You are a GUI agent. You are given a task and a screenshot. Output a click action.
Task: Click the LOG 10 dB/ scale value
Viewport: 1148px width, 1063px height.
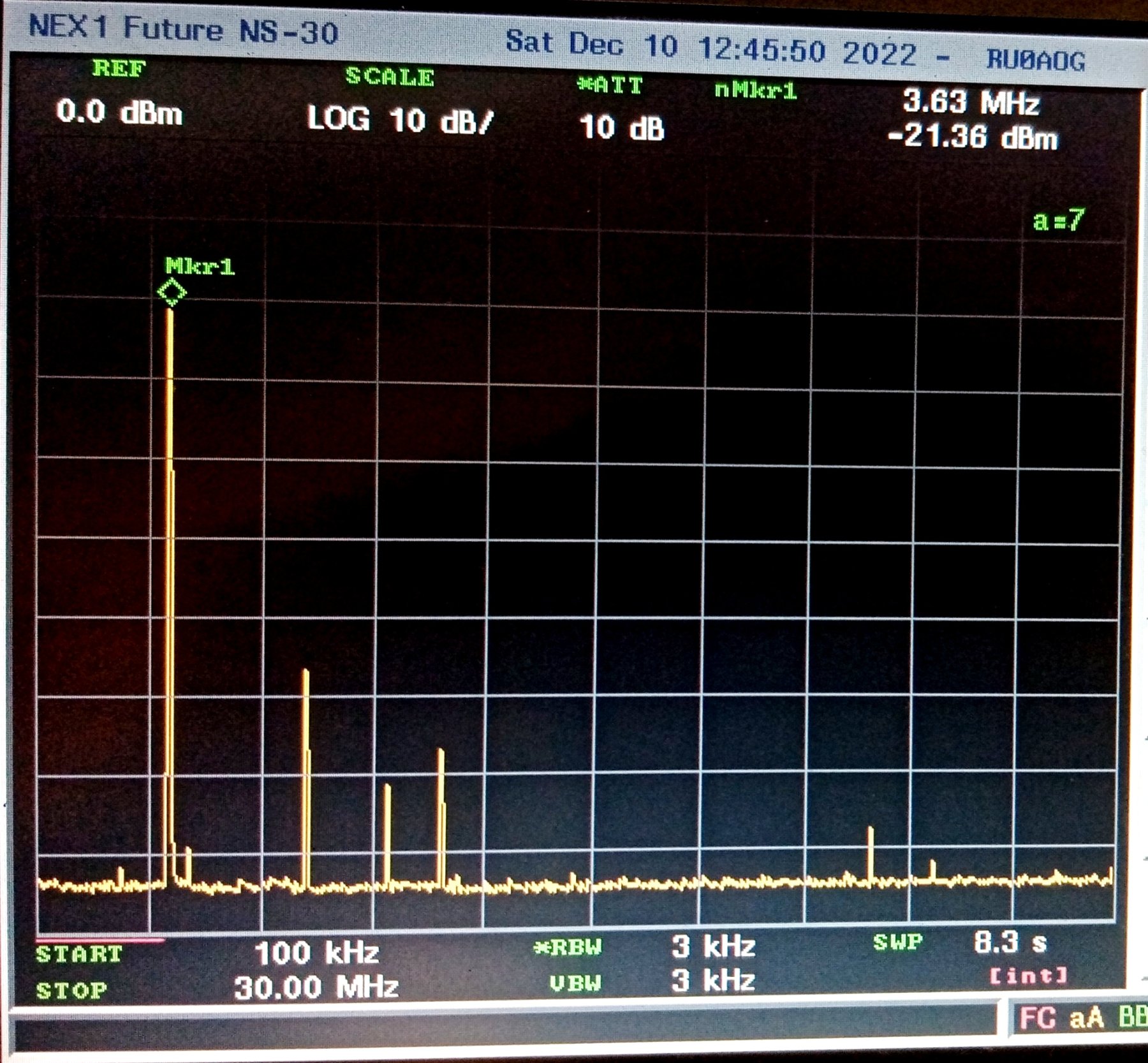point(401,120)
